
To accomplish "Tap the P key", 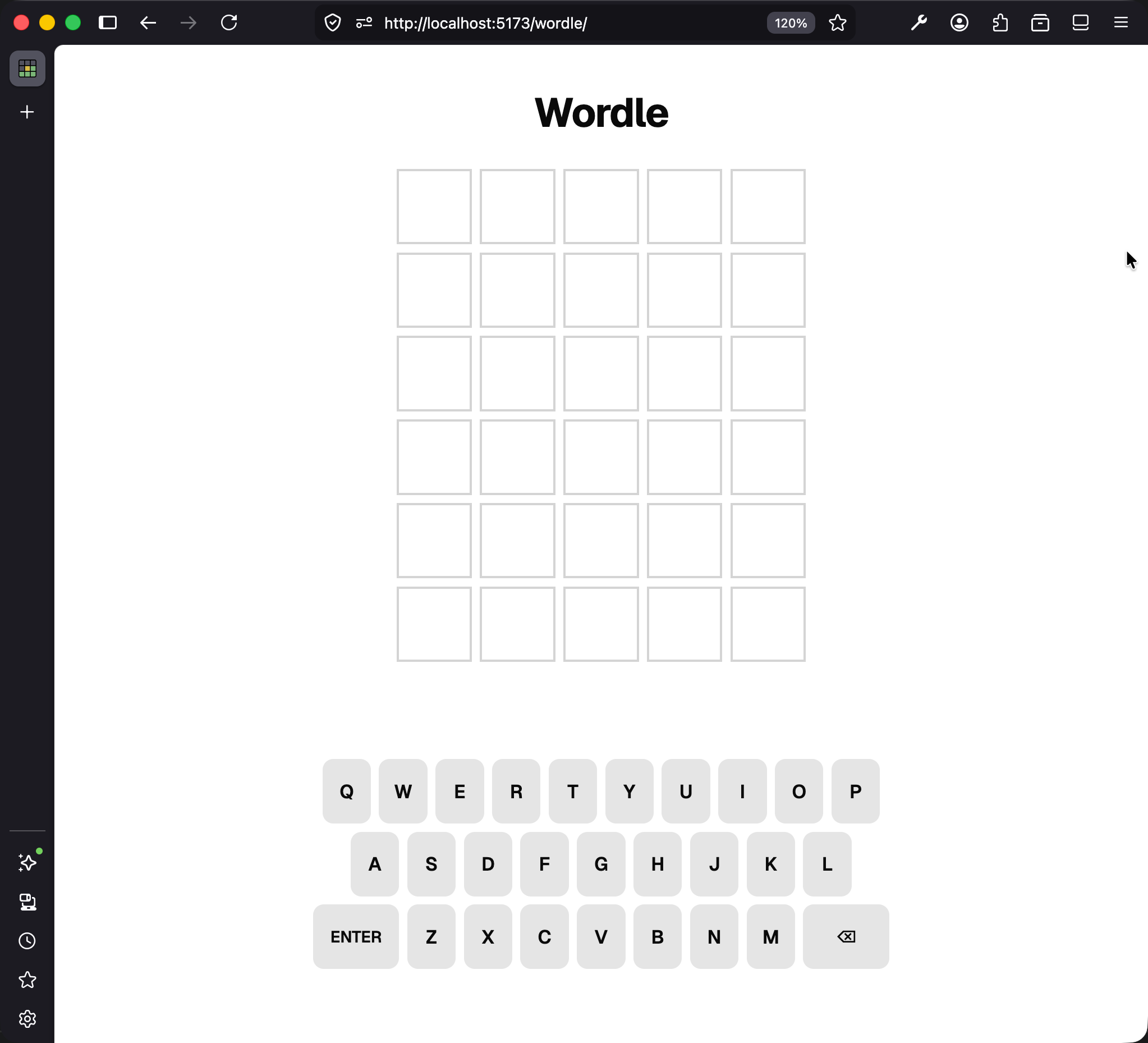I will [x=855, y=790].
